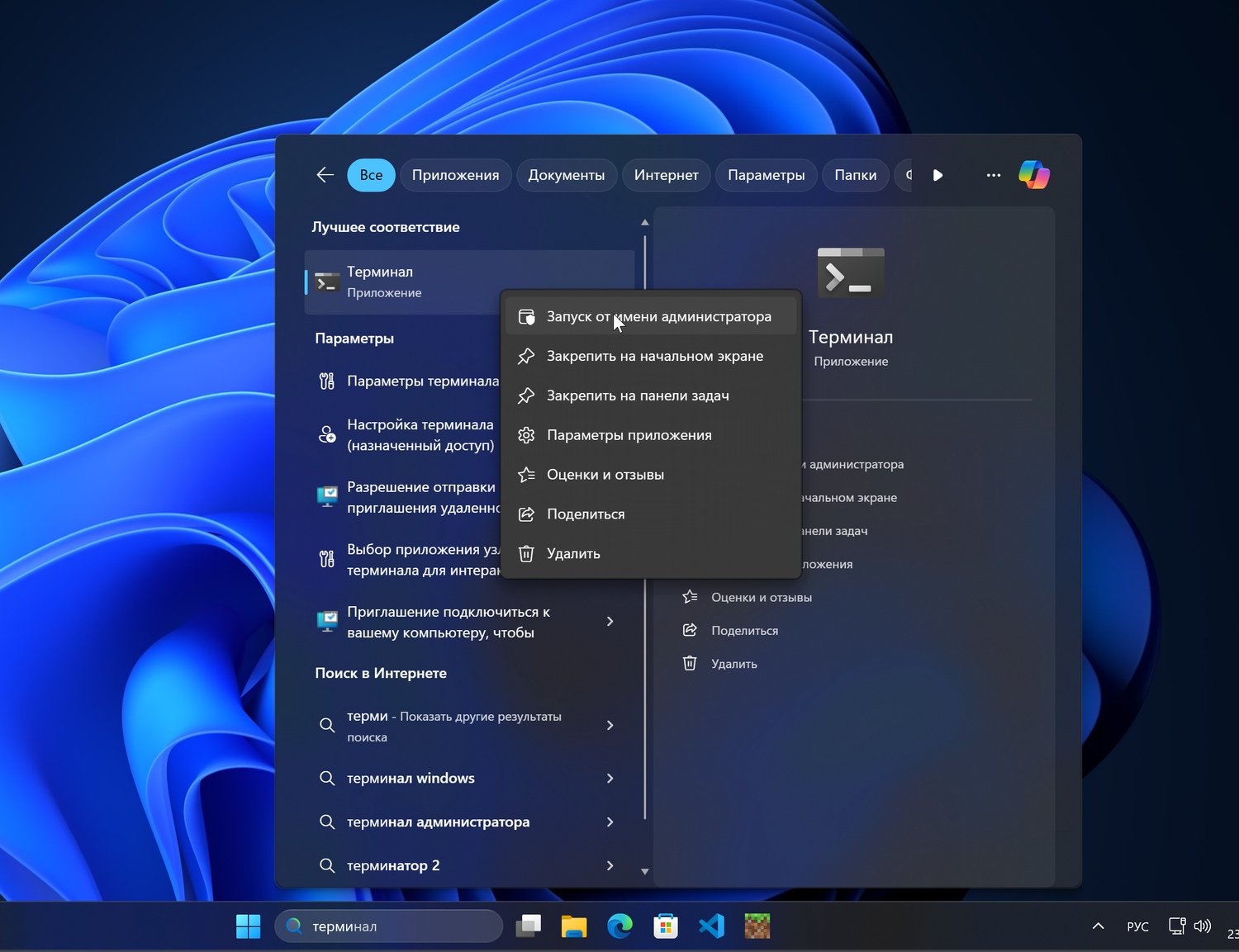Select Поделиться in the context menu
Screen dimensions: 1239x952
pos(651,514)
